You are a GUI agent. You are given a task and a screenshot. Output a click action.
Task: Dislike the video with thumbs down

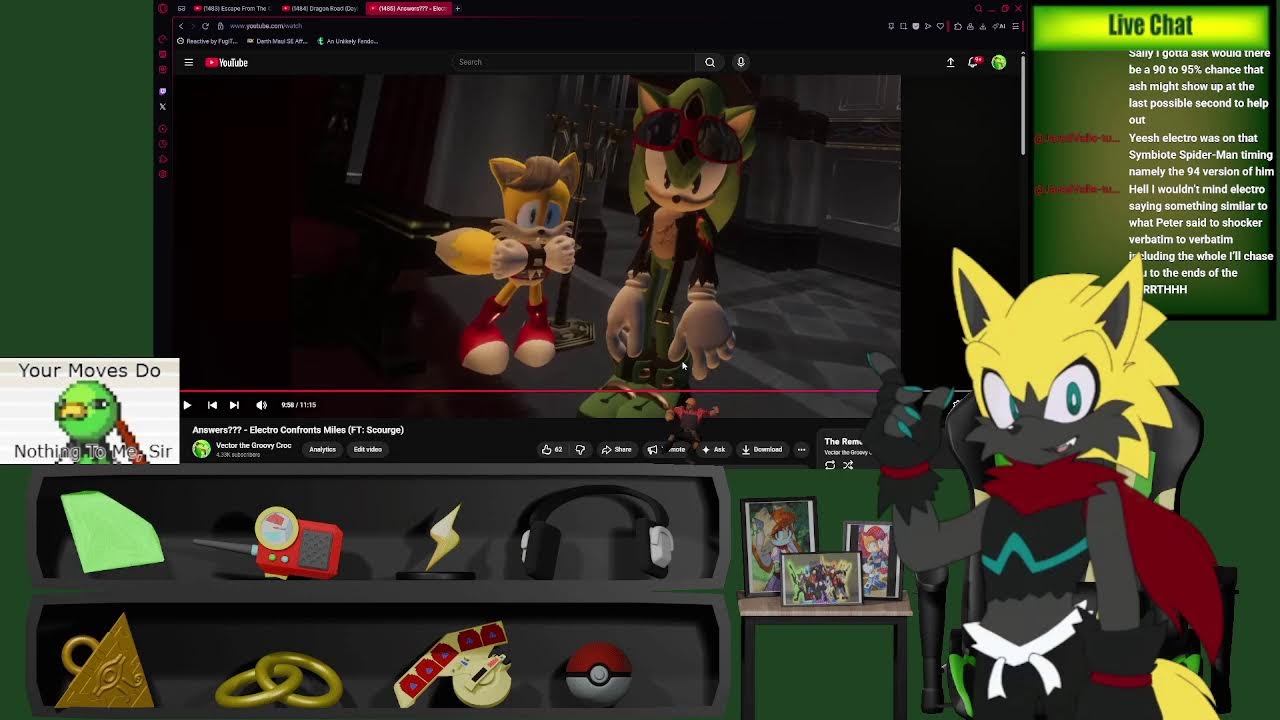(580, 450)
